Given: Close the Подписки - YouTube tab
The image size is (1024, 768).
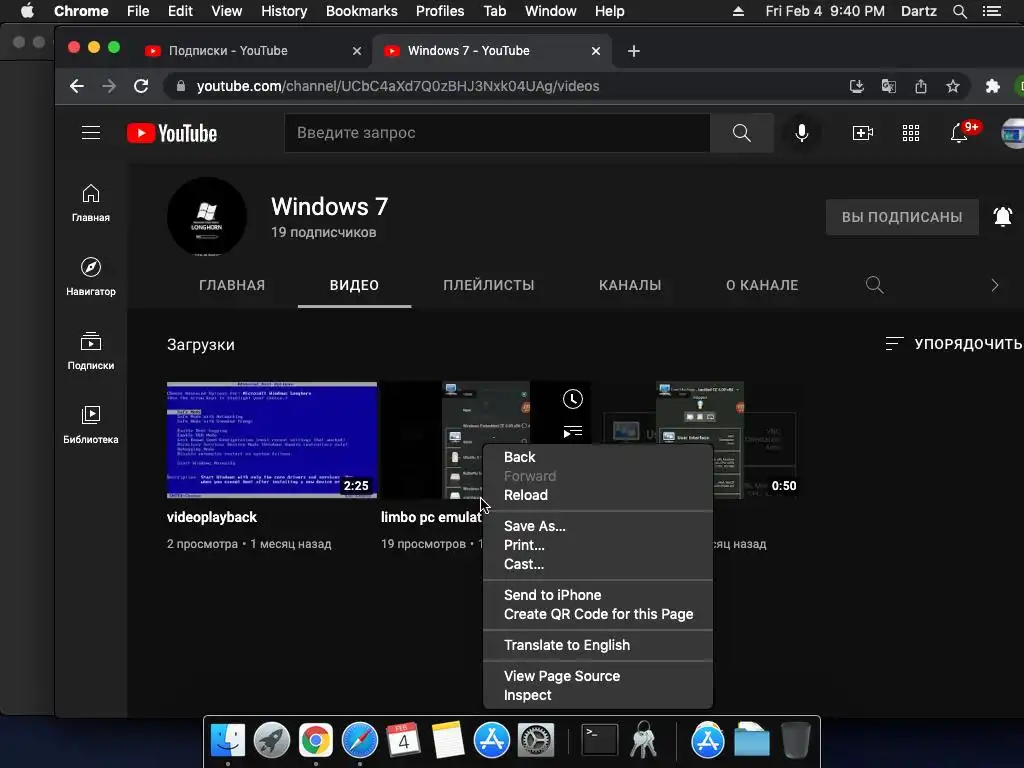Looking at the screenshot, I should coord(357,51).
